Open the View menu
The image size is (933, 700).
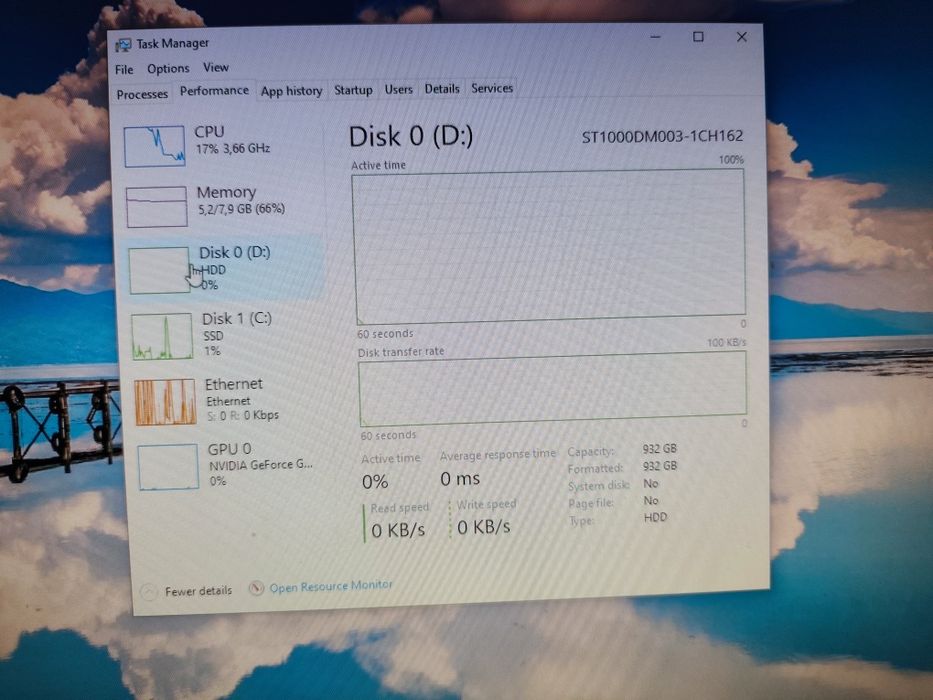click(215, 67)
